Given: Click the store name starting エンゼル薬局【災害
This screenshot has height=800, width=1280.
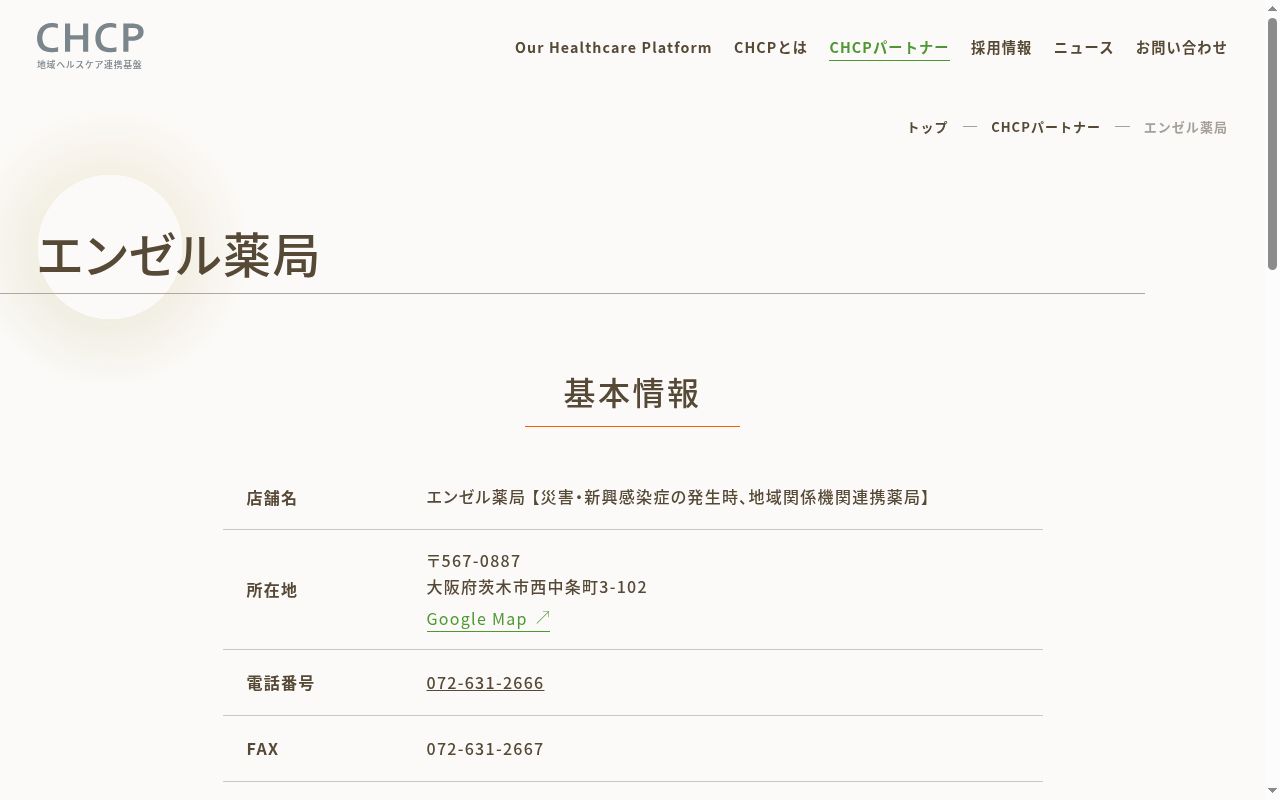Looking at the screenshot, I should 680,497.
